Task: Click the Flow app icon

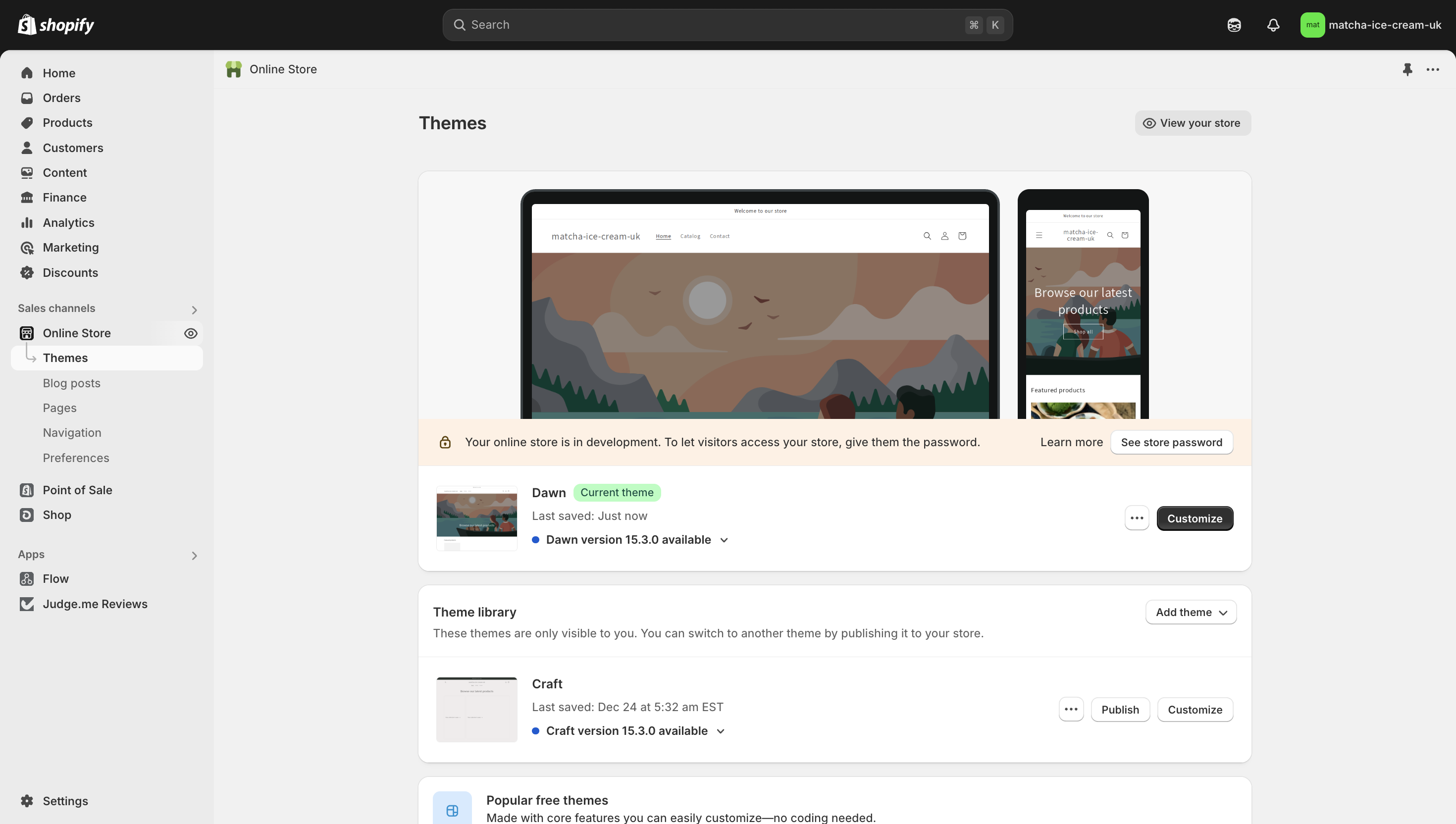Action: pyautogui.click(x=27, y=578)
